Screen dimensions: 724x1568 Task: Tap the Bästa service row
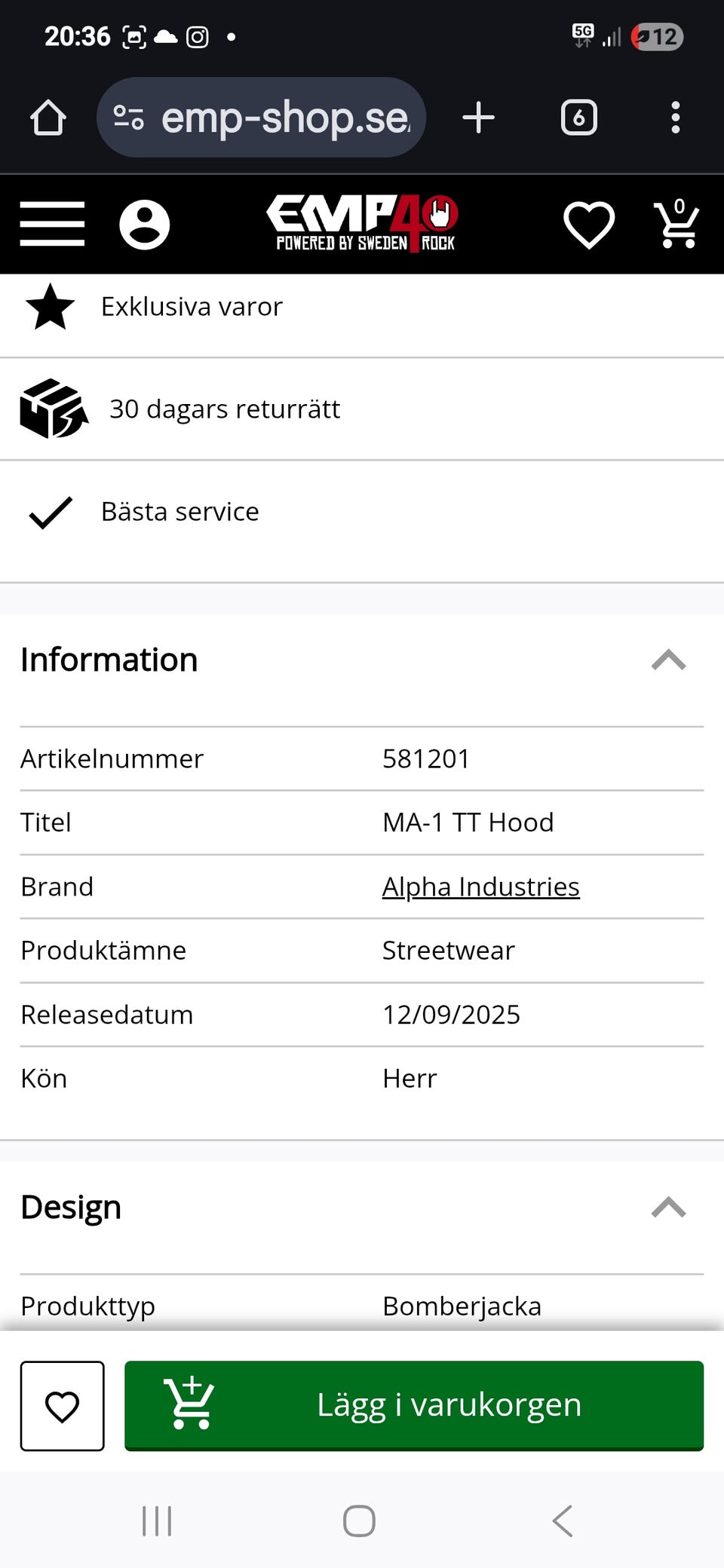point(179,512)
